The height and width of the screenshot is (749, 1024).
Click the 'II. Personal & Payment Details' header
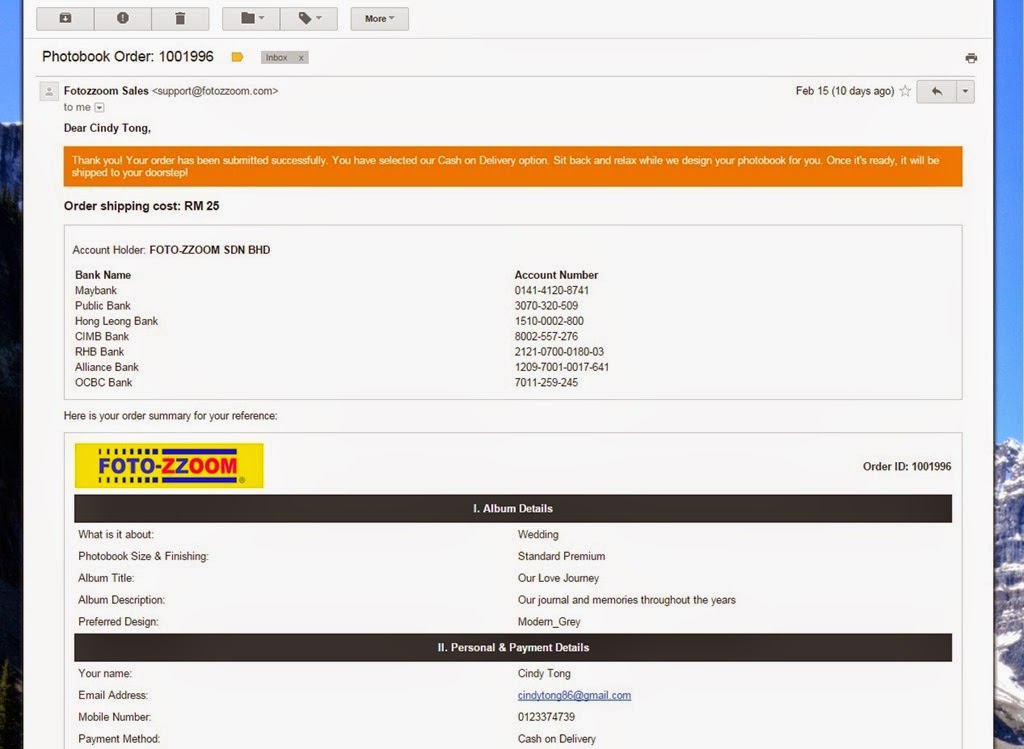coord(513,647)
